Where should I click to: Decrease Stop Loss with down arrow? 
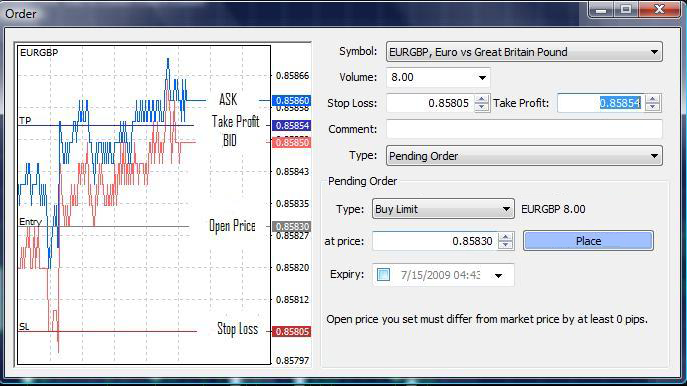point(482,107)
